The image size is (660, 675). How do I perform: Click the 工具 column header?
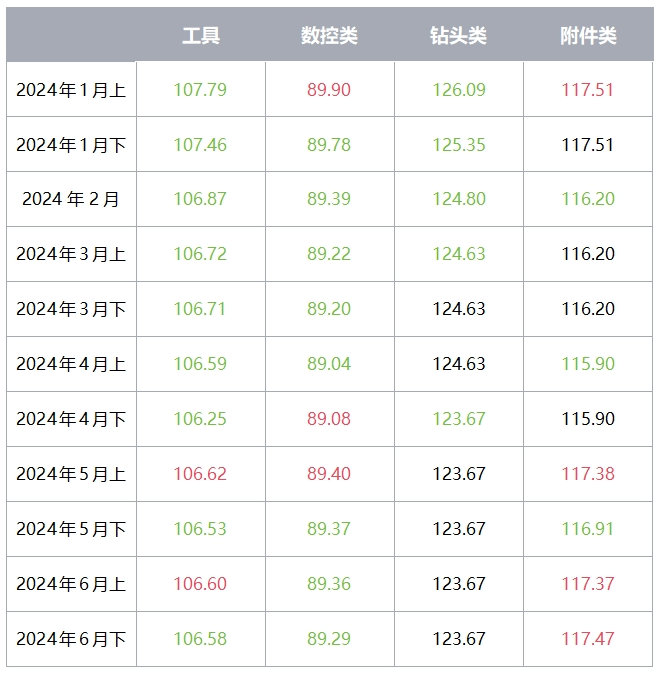point(200,36)
